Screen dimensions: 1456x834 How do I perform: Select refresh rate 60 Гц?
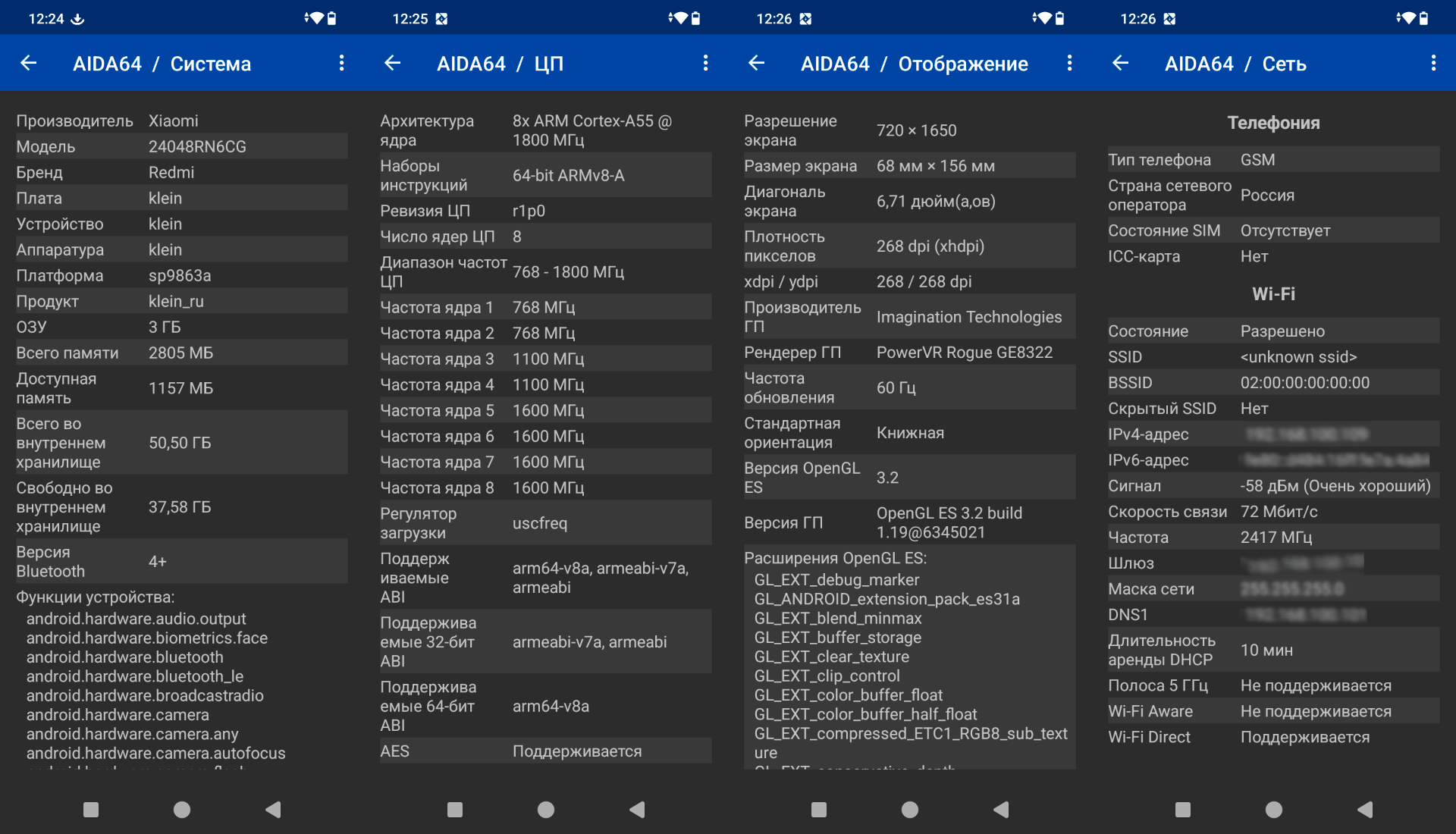(x=896, y=387)
